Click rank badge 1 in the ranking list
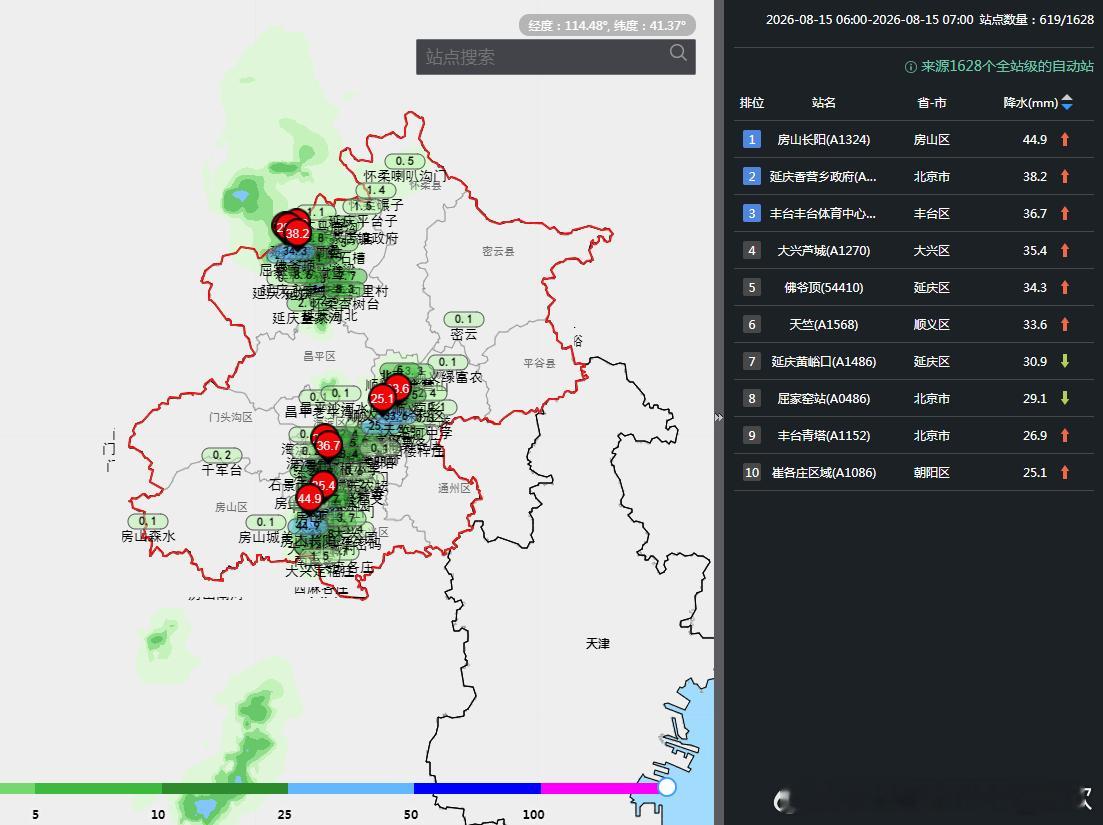The height and width of the screenshot is (825, 1103). pos(751,139)
